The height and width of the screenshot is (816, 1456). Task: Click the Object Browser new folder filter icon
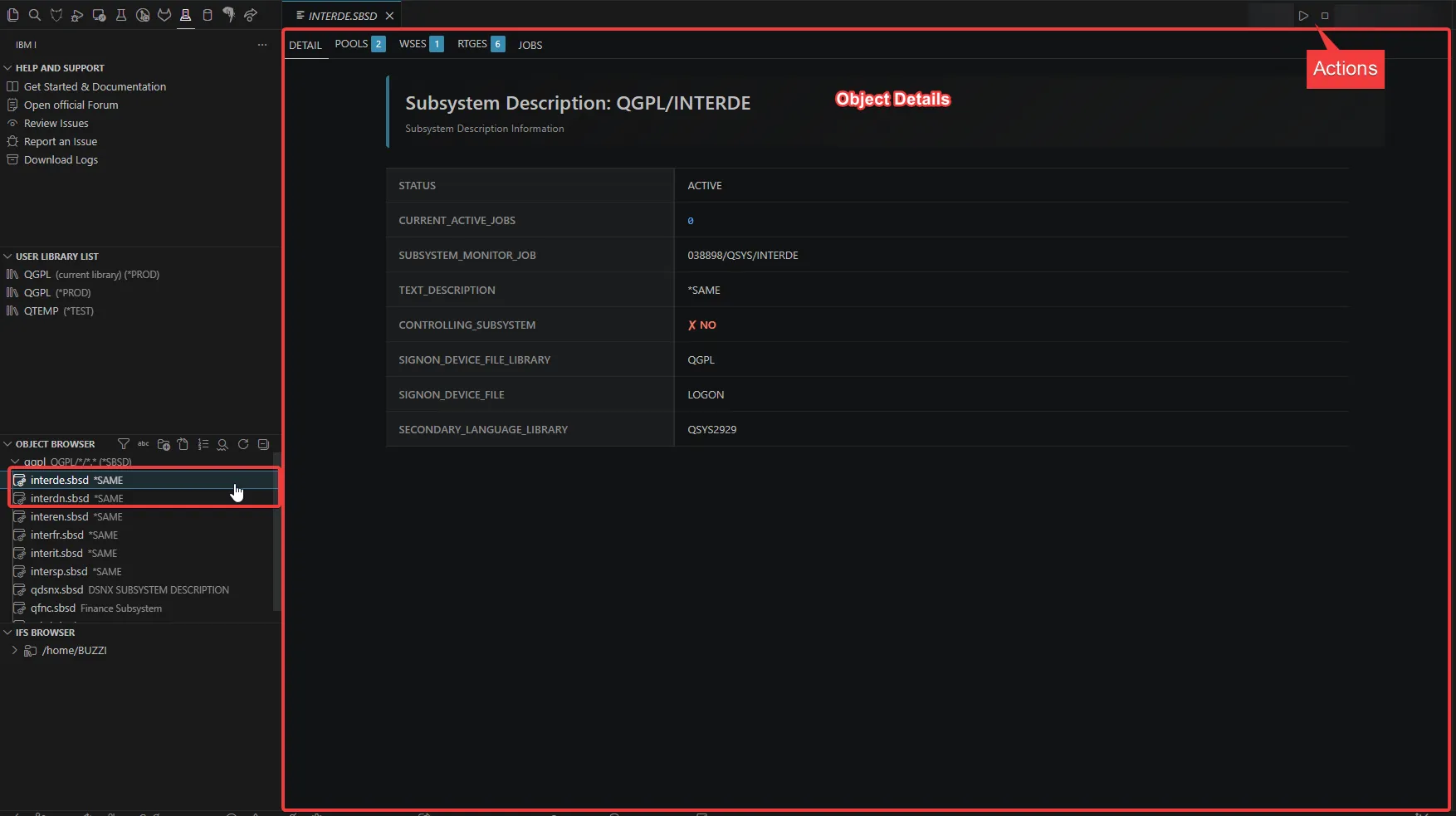coord(164,444)
